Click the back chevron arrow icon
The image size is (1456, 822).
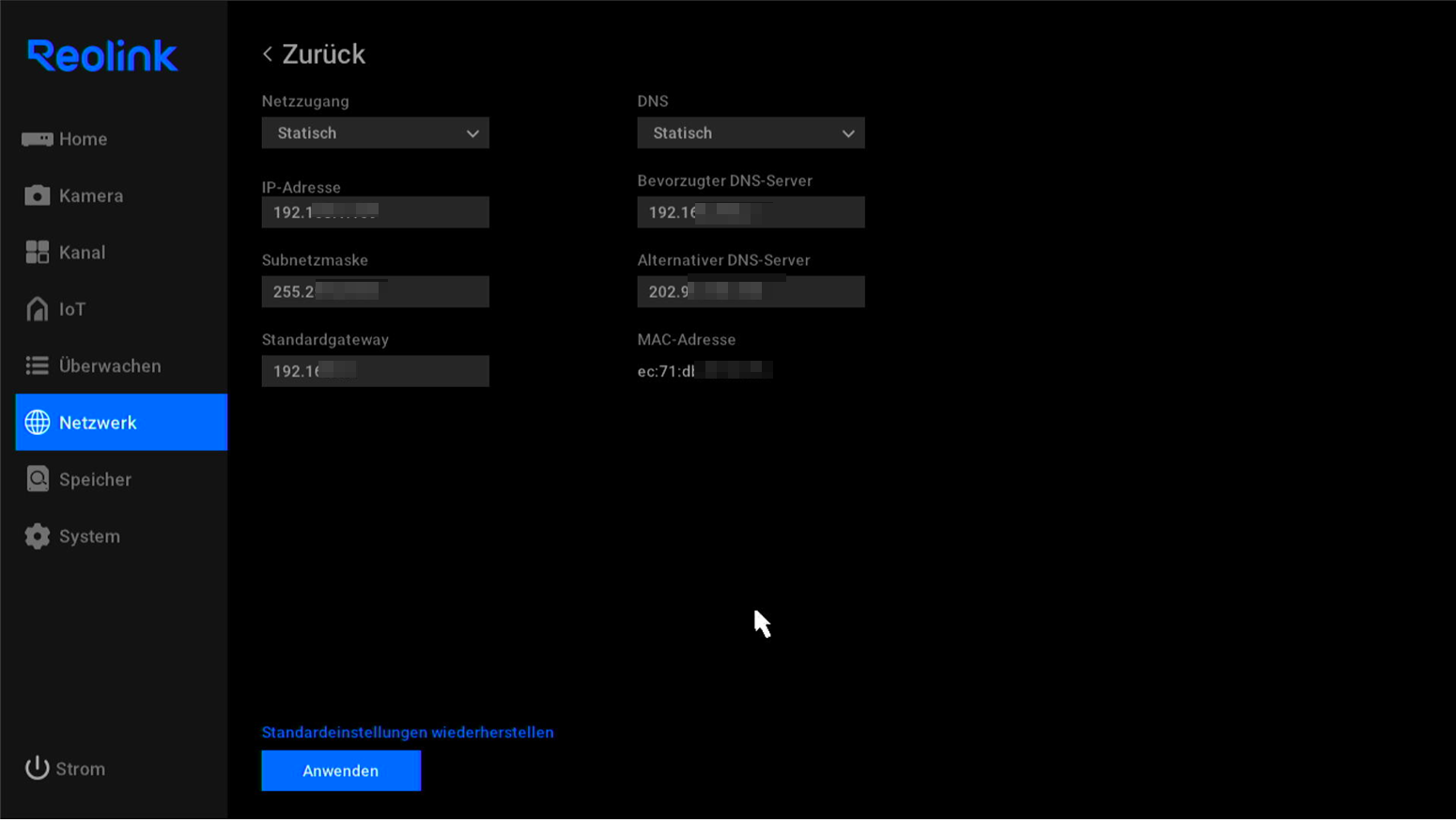click(268, 54)
